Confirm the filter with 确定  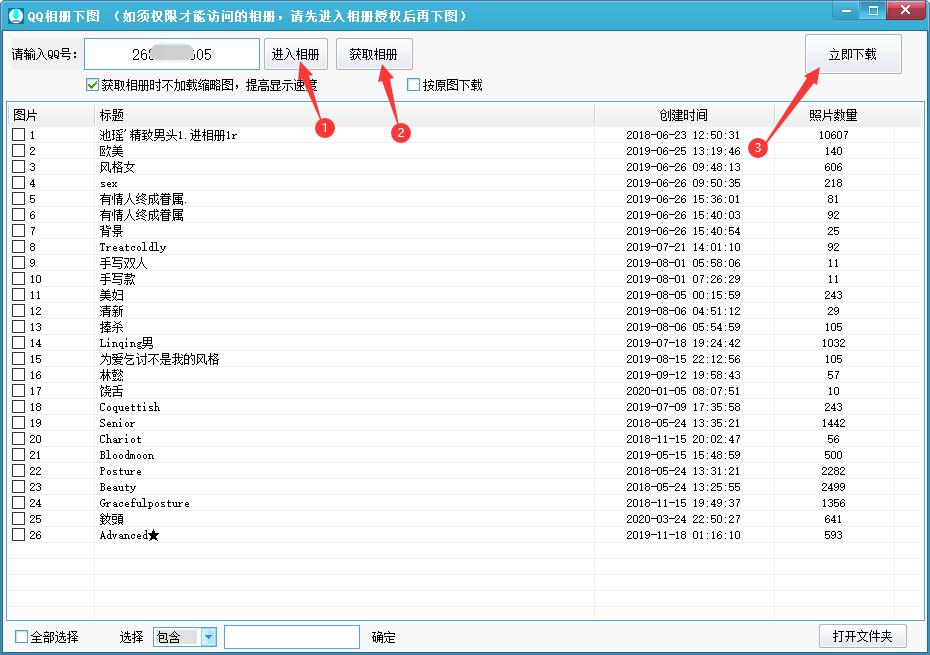383,636
